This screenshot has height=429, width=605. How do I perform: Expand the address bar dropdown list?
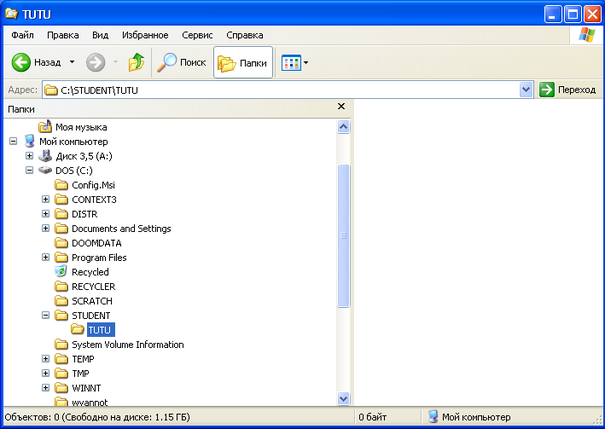(x=526, y=90)
